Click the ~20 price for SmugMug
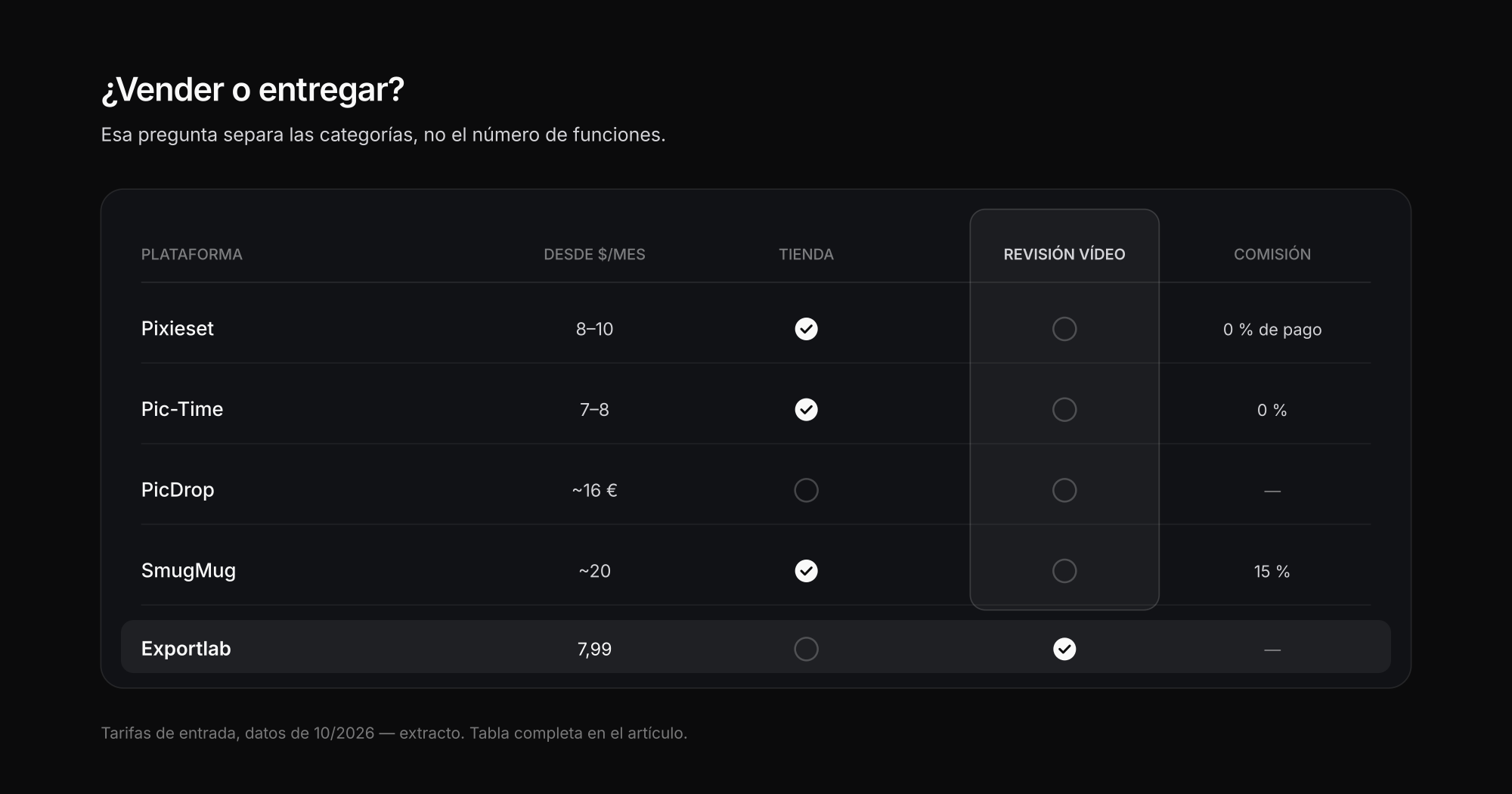 click(x=594, y=571)
